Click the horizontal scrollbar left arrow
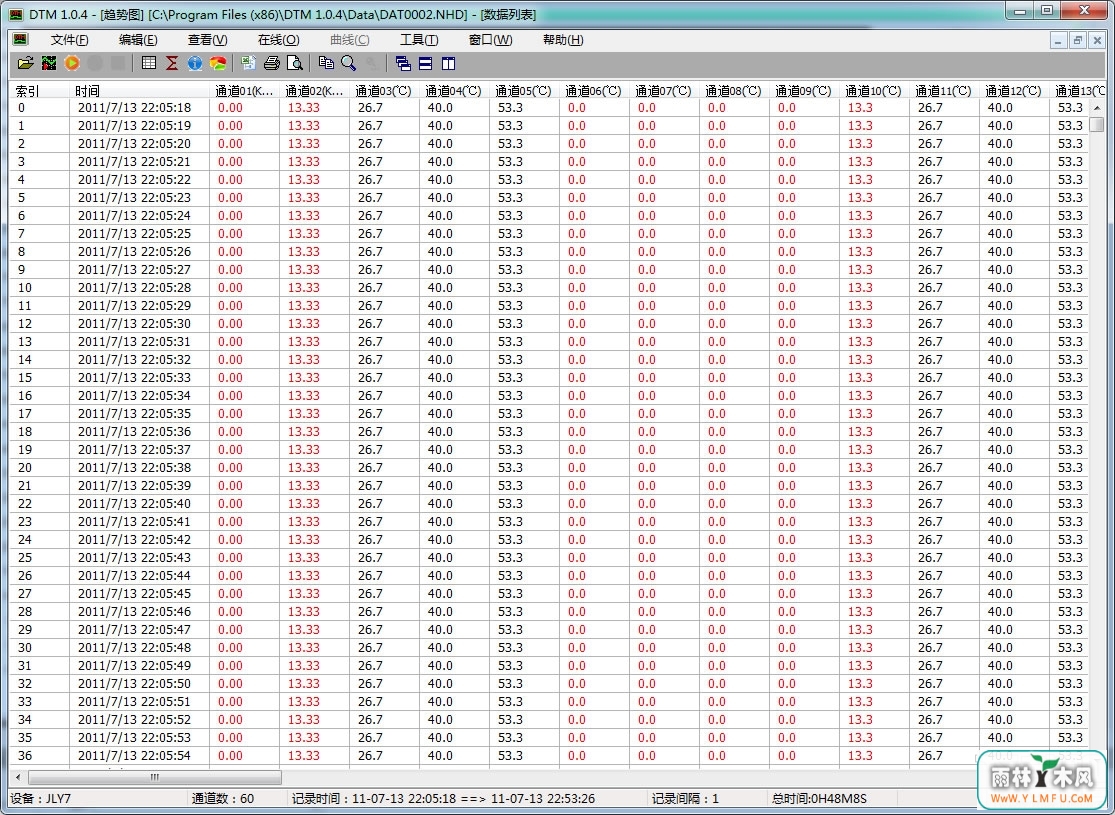Screen dimensions: 1115x815 (18, 777)
